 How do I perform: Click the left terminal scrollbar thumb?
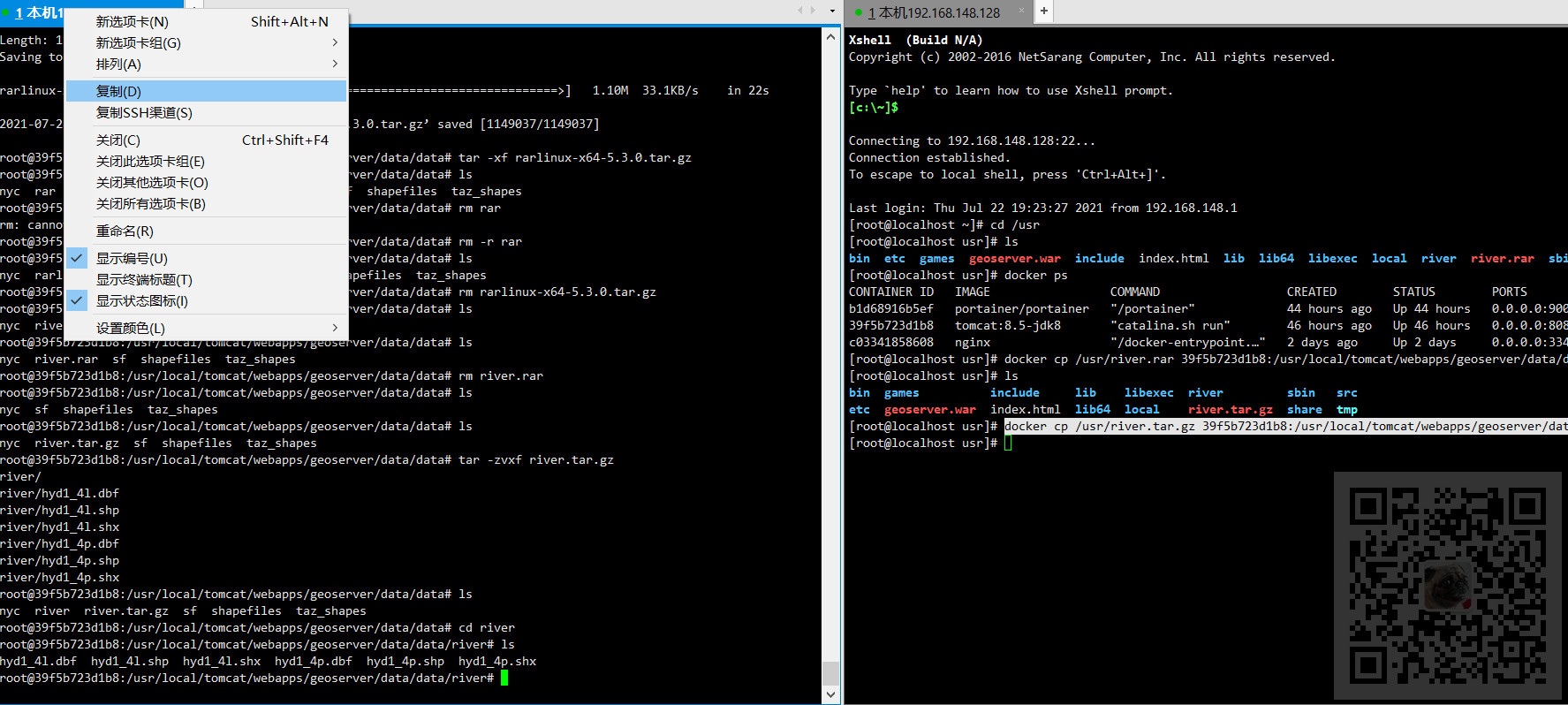click(830, 672)
